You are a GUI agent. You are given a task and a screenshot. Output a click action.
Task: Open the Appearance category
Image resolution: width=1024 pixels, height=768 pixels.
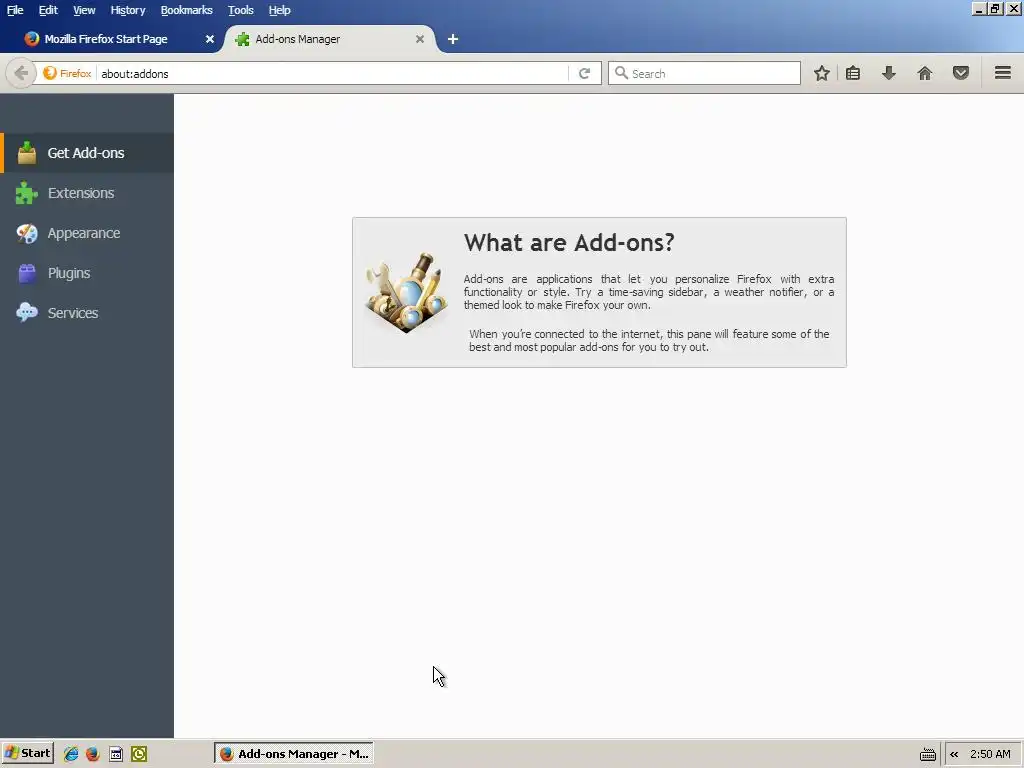click(87, 233)
